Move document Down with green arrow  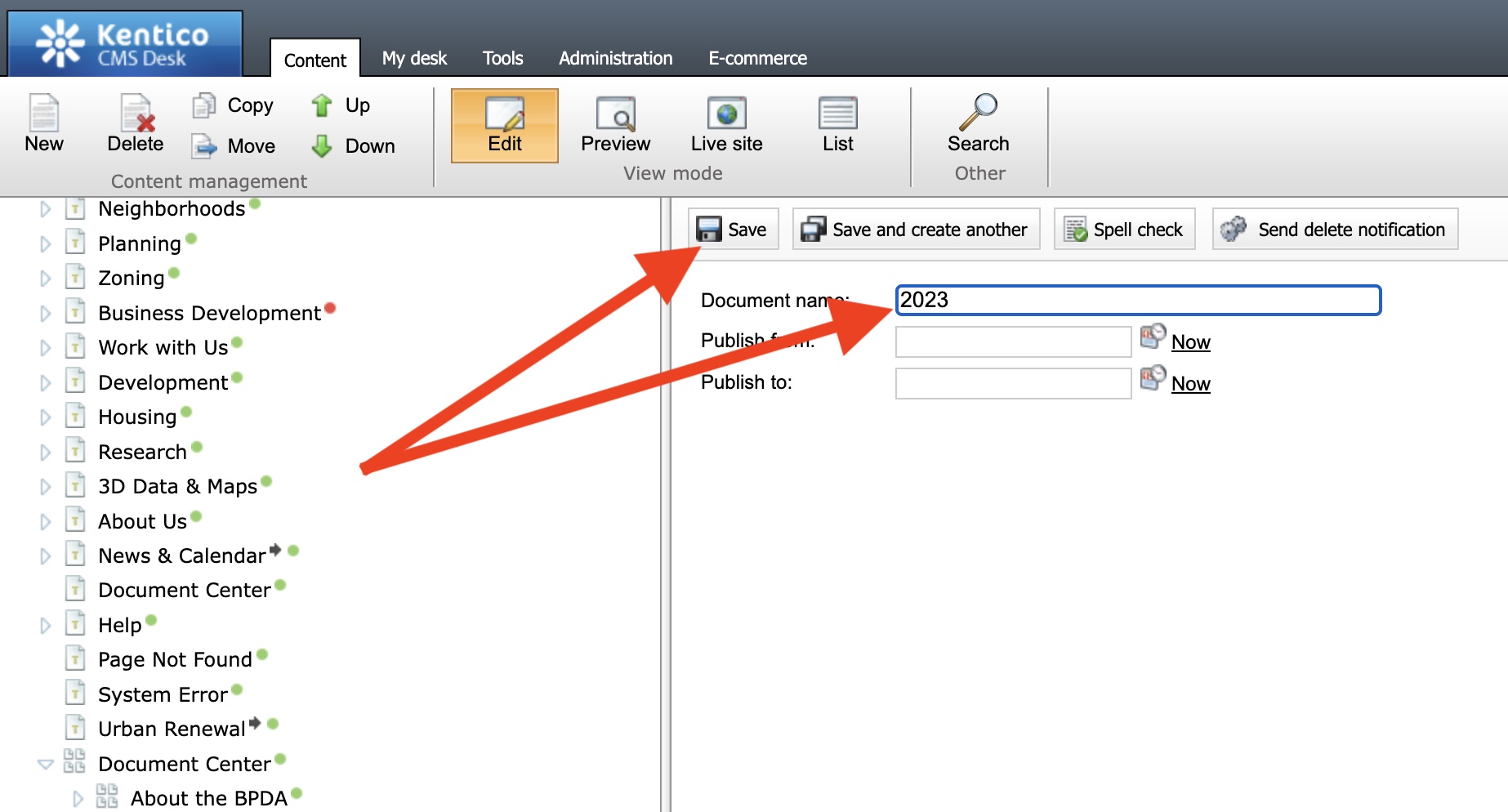[322, 146]
